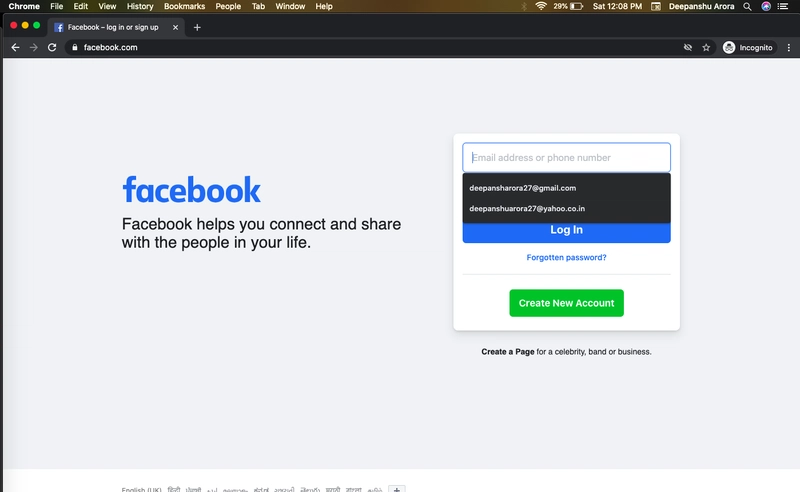The width and height of the screenshot is (800, 492).
Task: Open the View menu
Action: point(107,6)
